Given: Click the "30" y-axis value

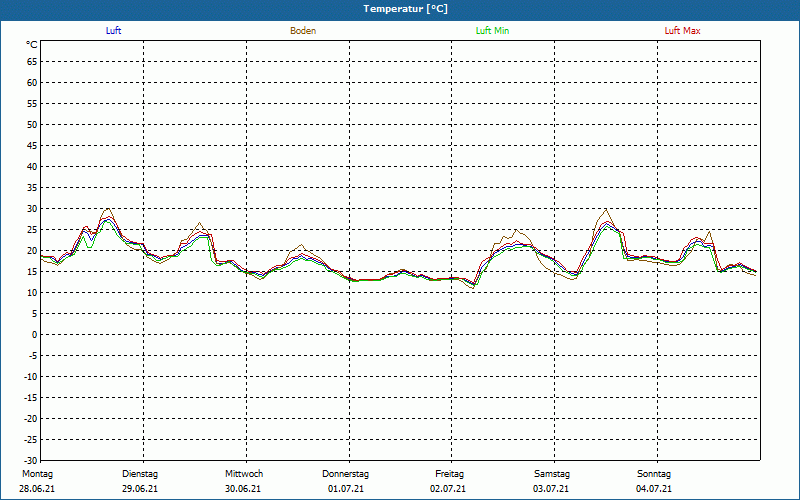Looking at the screenshot, I should tap(32, 209).
